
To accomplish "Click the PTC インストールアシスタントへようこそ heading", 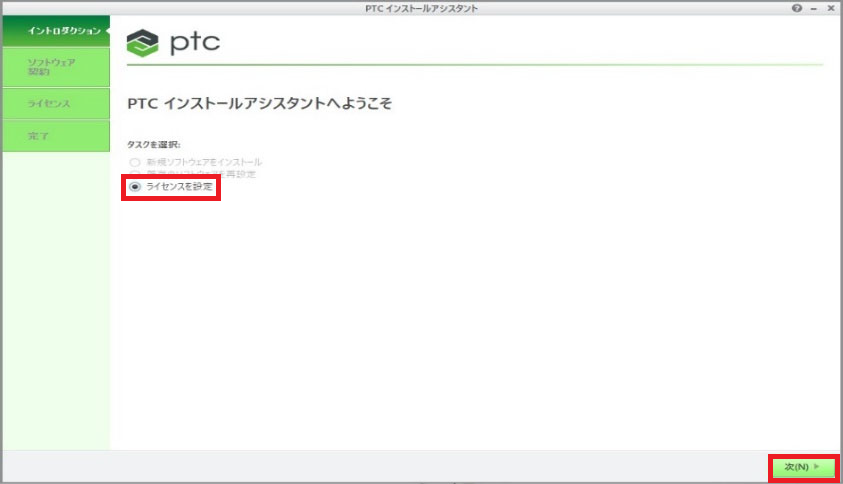I will pyautogui.click(x=259, y=103).
